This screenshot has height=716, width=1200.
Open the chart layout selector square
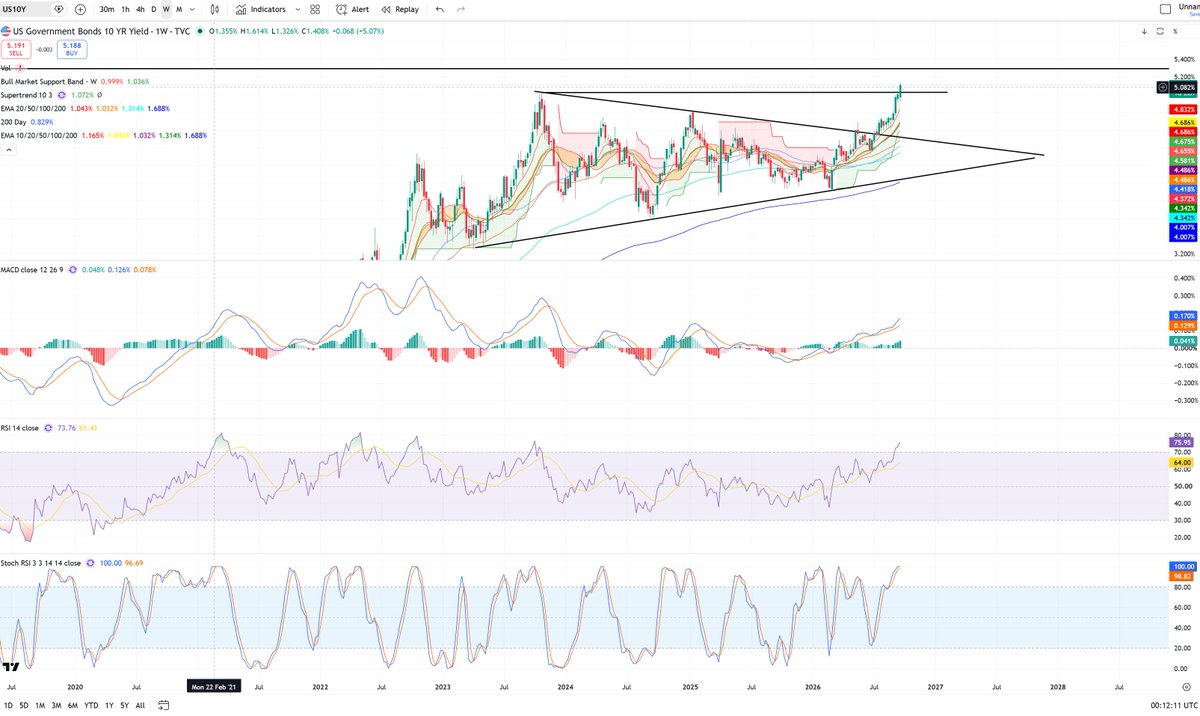point(1163,9)
